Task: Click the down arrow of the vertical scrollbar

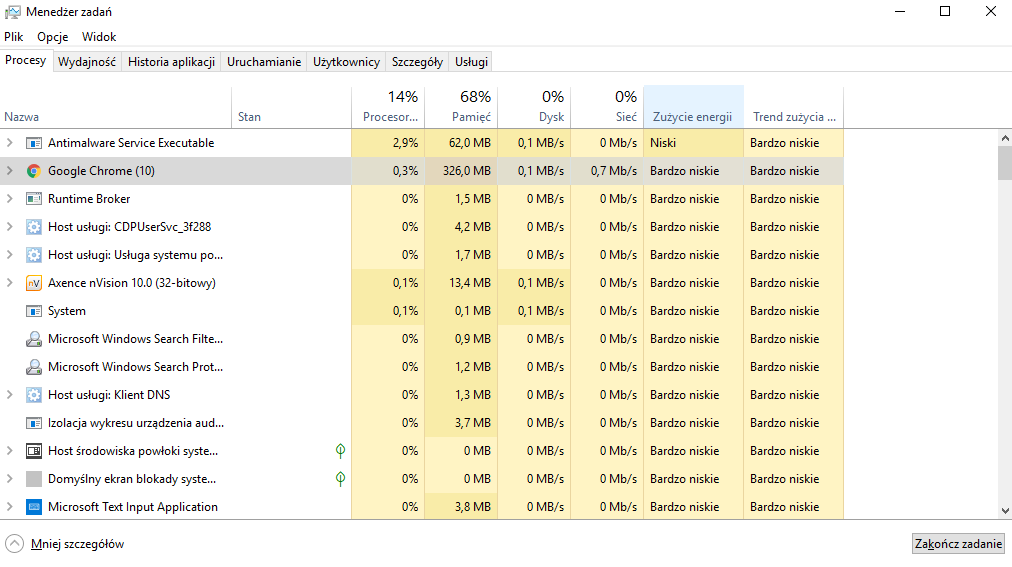Action: pos(1004,512)
